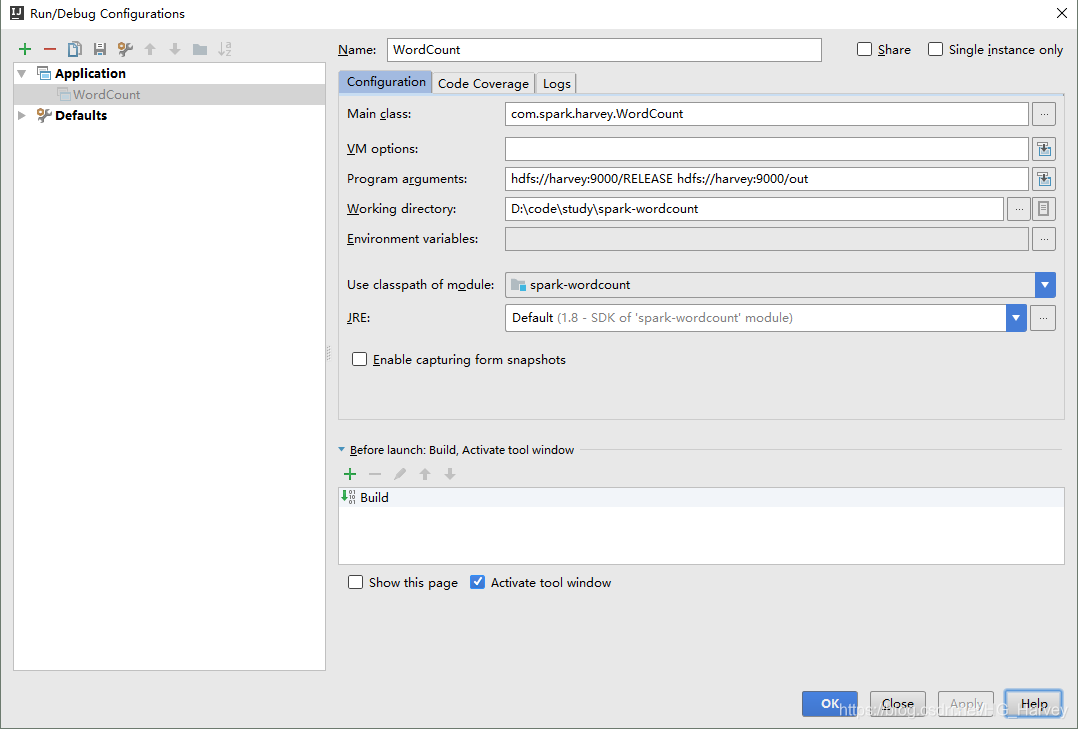1078x729 pixels.
Task: Move configuration up with toolbar arrow
Action: [x=150, y=49]
